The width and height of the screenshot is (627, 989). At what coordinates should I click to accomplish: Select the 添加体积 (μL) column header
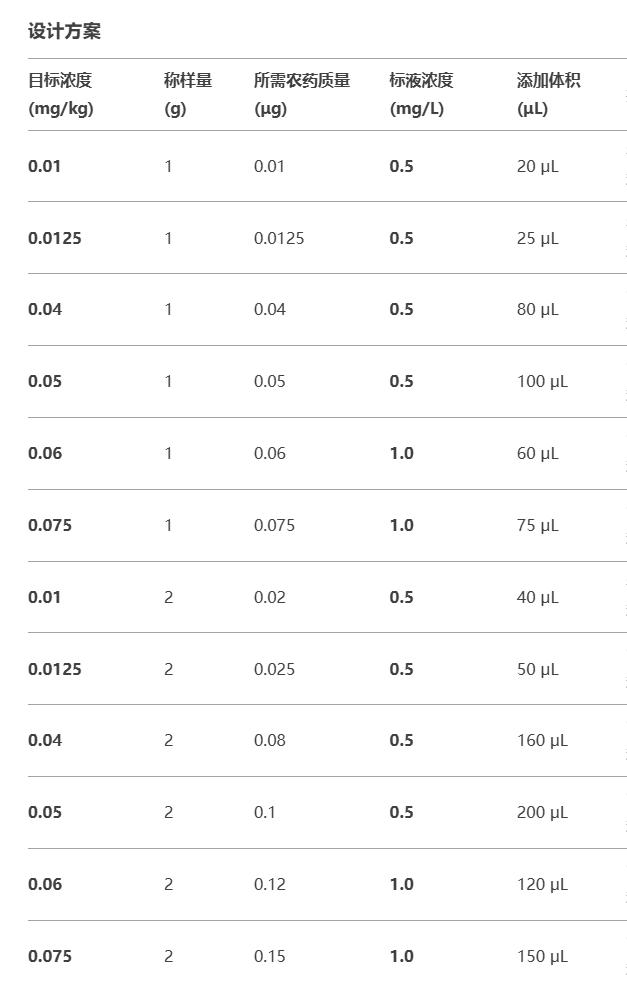(x=548, y=94)
